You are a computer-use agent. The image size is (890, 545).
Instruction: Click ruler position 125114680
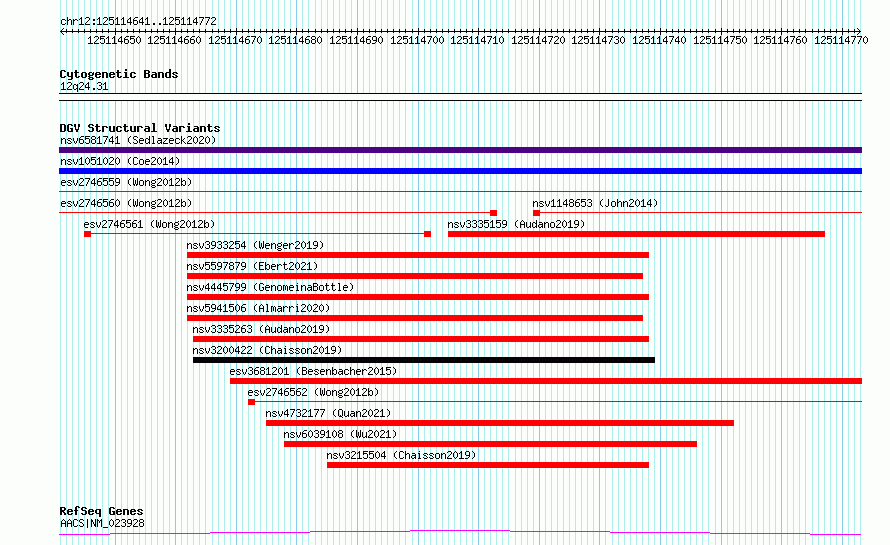click(x=295, y=40)
